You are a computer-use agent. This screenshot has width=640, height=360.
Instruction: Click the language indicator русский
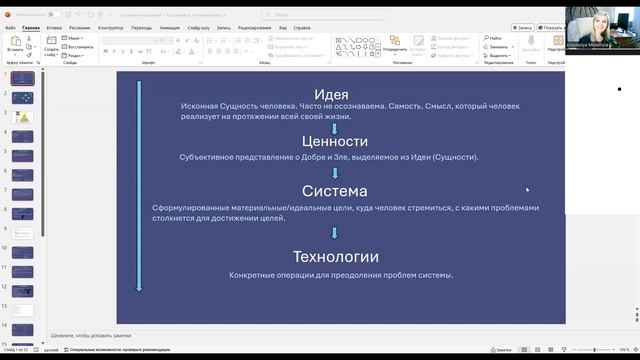[x=51, y=350]
